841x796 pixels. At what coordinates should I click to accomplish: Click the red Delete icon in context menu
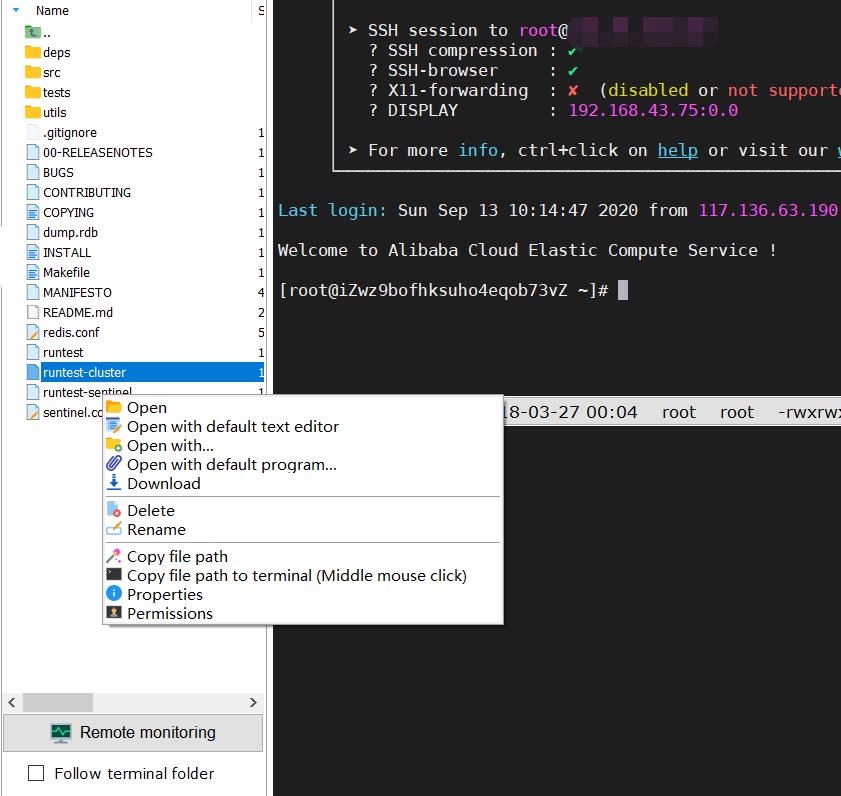tap(114, 511)
